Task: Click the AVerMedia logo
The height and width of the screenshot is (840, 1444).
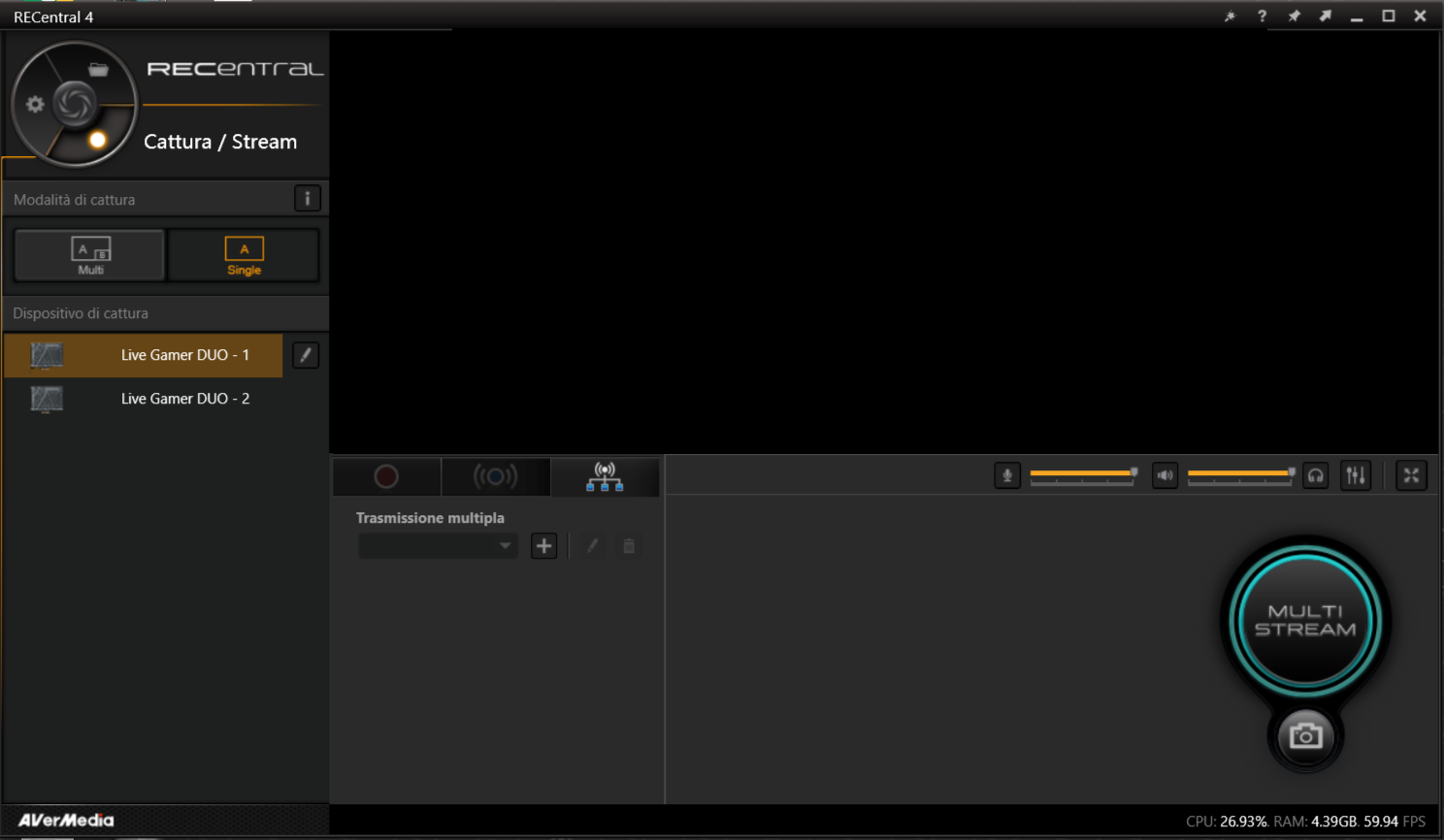Action: coord(66,821)
